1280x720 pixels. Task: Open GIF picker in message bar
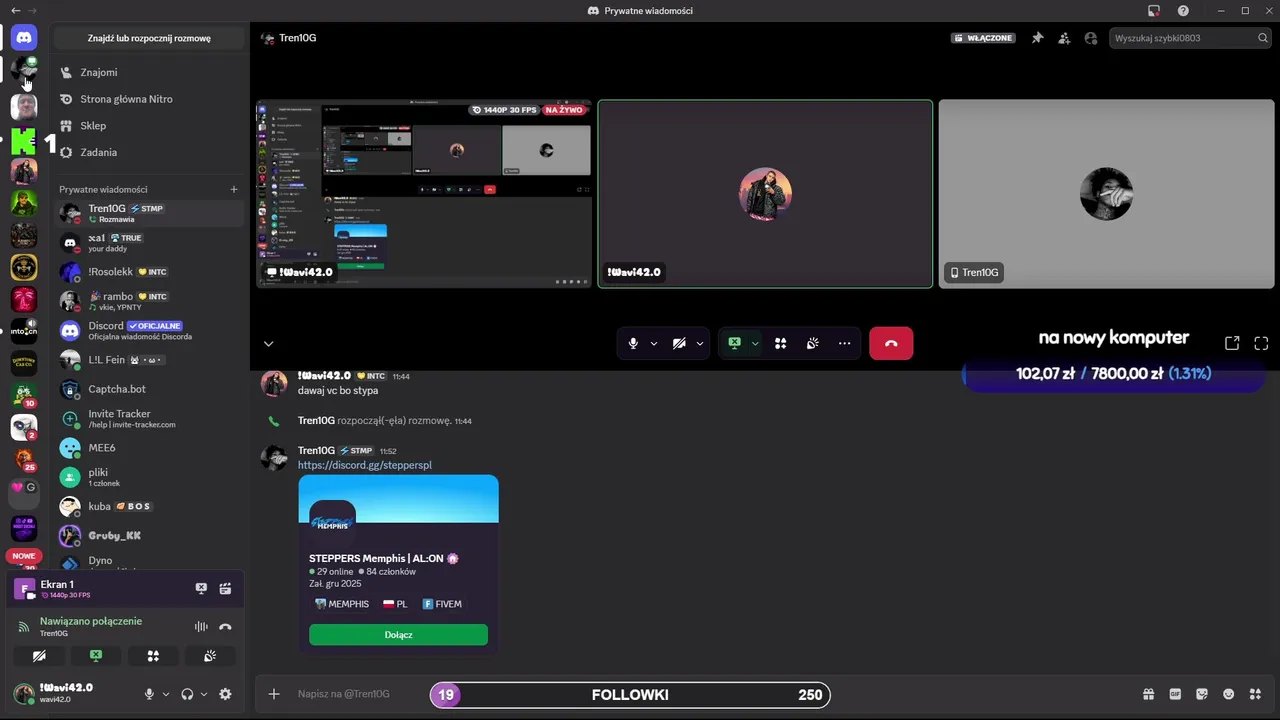(x=1176, y=694)
